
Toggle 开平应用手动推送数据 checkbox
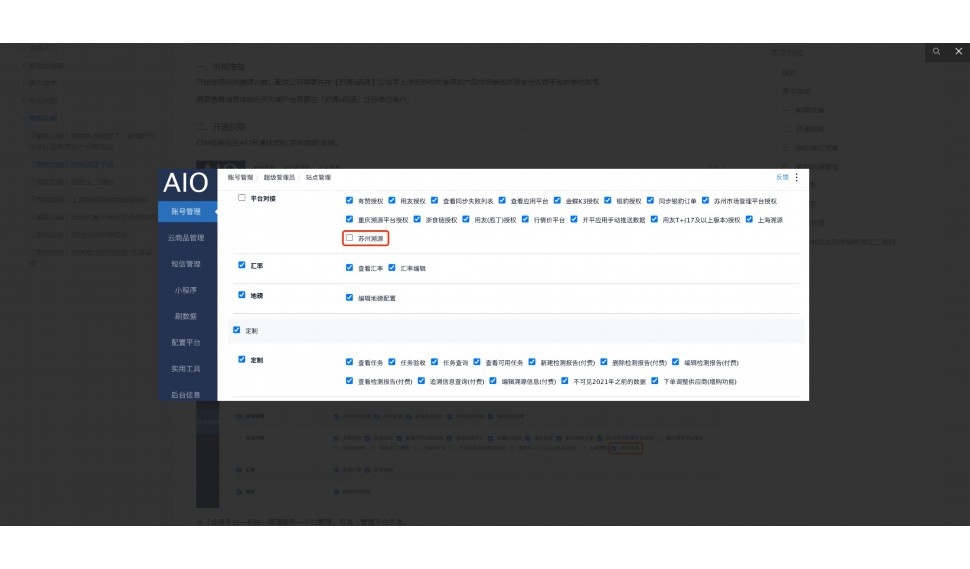573,219
